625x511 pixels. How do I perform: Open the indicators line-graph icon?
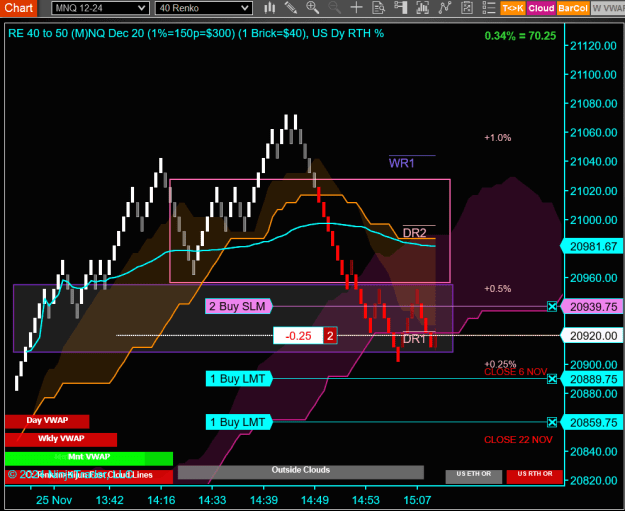tap(444, 8)
